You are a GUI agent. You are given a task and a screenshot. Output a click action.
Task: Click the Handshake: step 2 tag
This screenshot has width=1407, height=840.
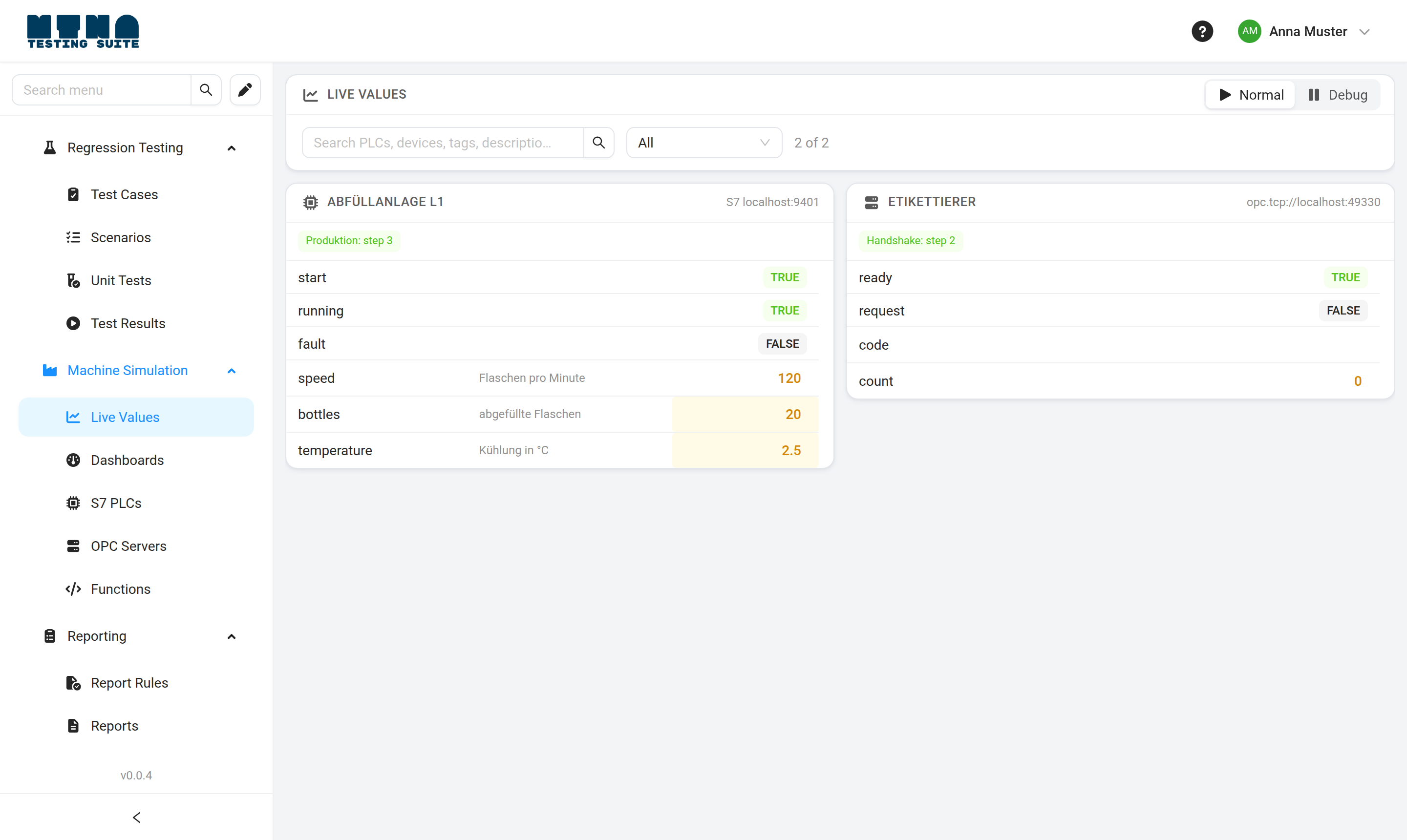point(911,241)
